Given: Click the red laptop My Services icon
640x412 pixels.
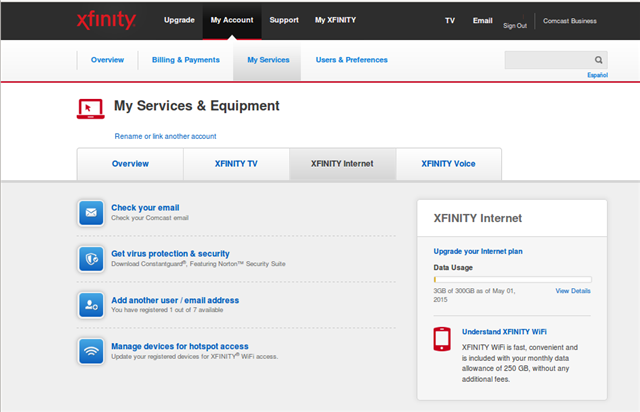Looking at the screenshot, I should coord(91,109).
